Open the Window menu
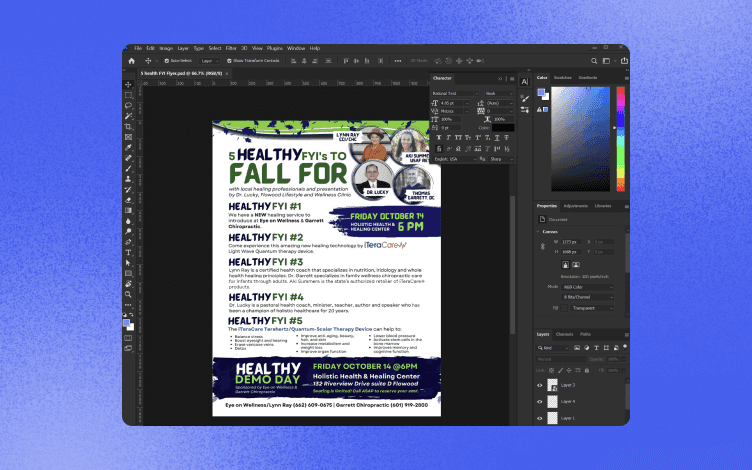 point(296,48)
